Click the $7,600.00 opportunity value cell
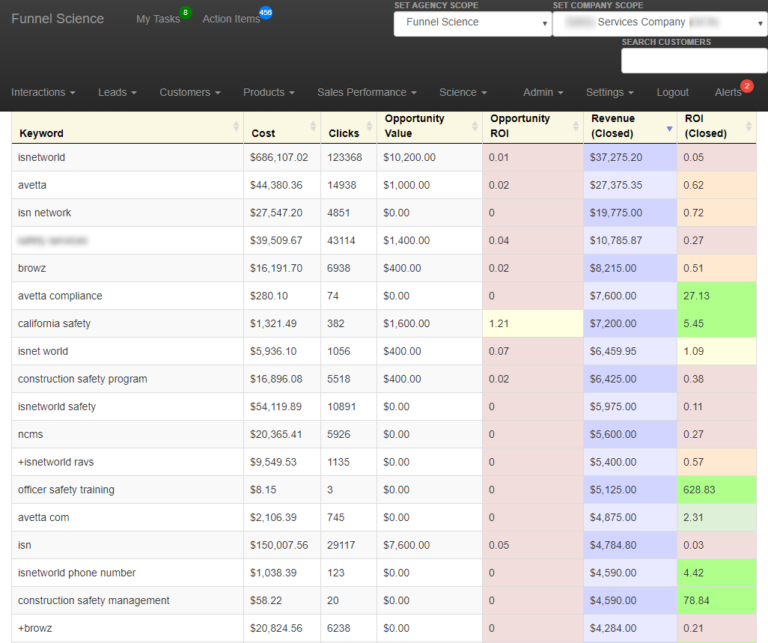 pos(430,545)
